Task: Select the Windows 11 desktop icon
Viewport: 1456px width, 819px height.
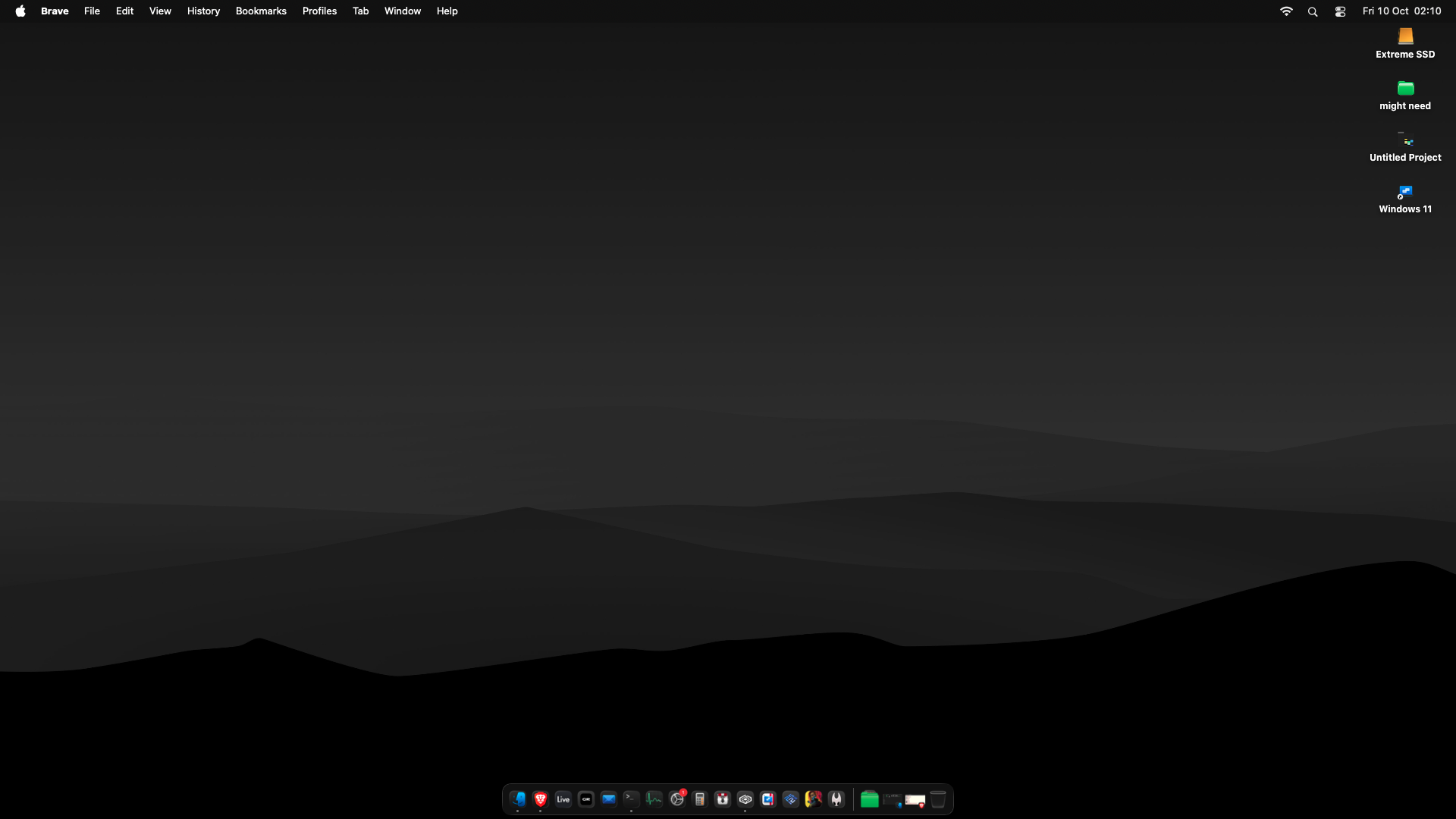Action: coord(1405,193)
